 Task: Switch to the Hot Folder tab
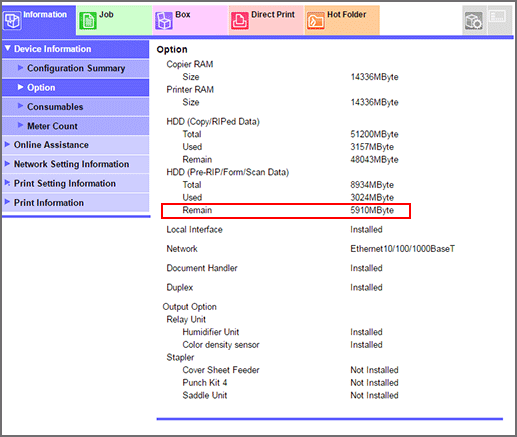[342, 20]
